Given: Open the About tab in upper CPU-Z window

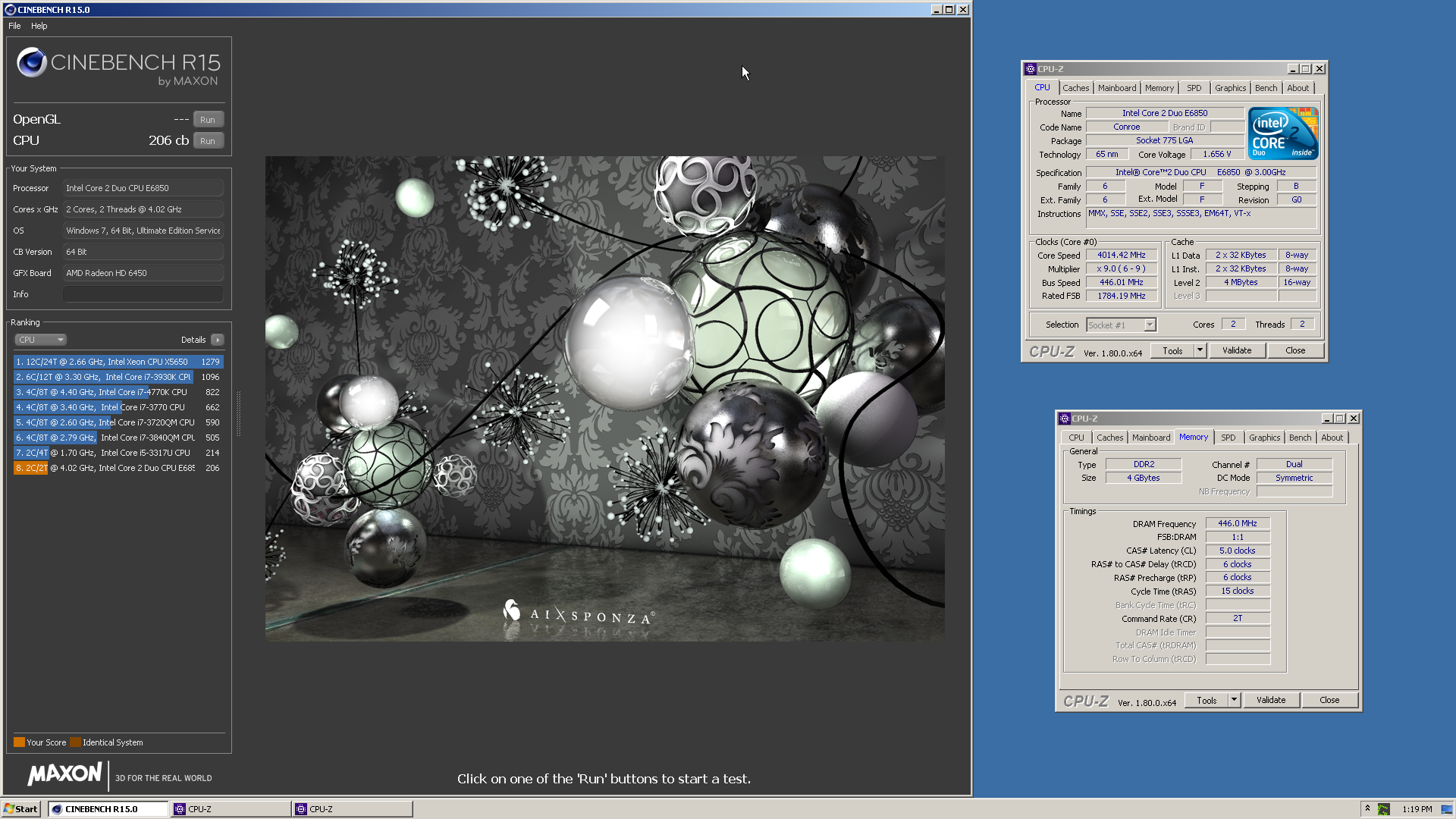Looking at the screenshot, I should [1298, 88].
